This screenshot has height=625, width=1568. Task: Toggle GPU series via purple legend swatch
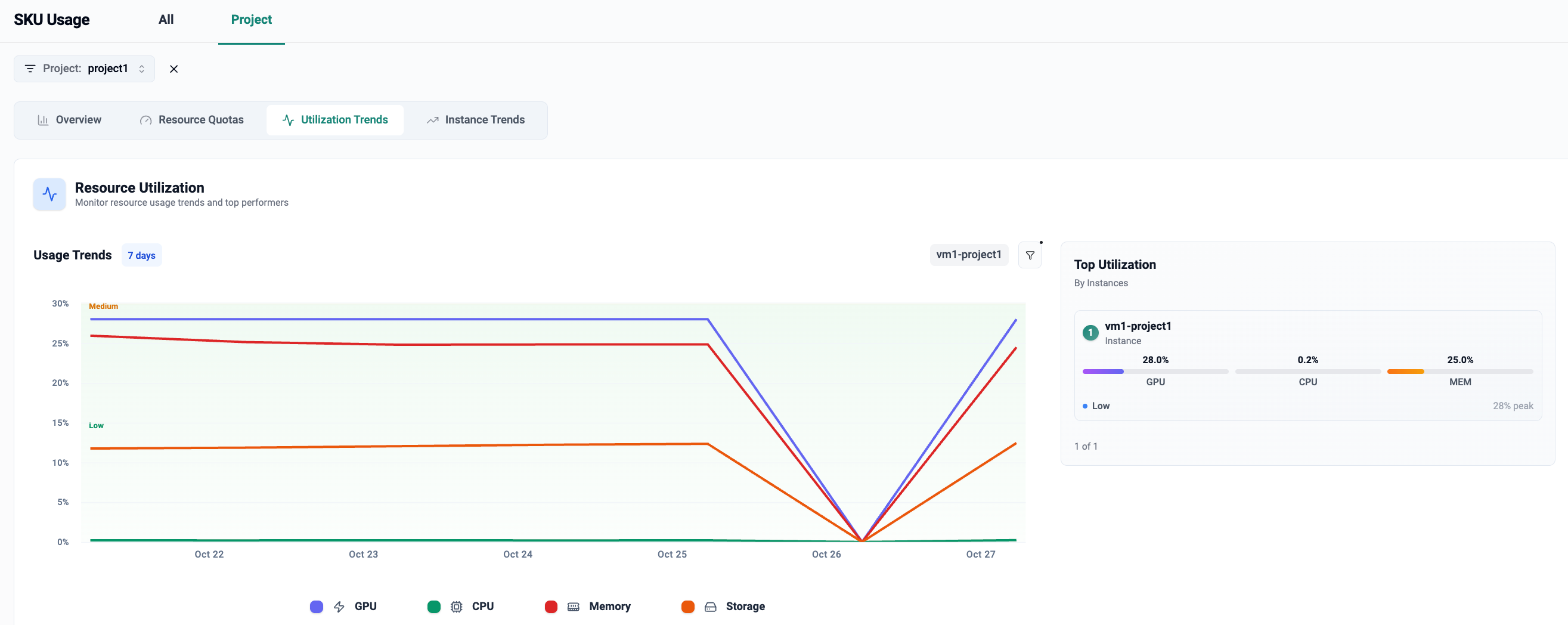click(317, 606)
